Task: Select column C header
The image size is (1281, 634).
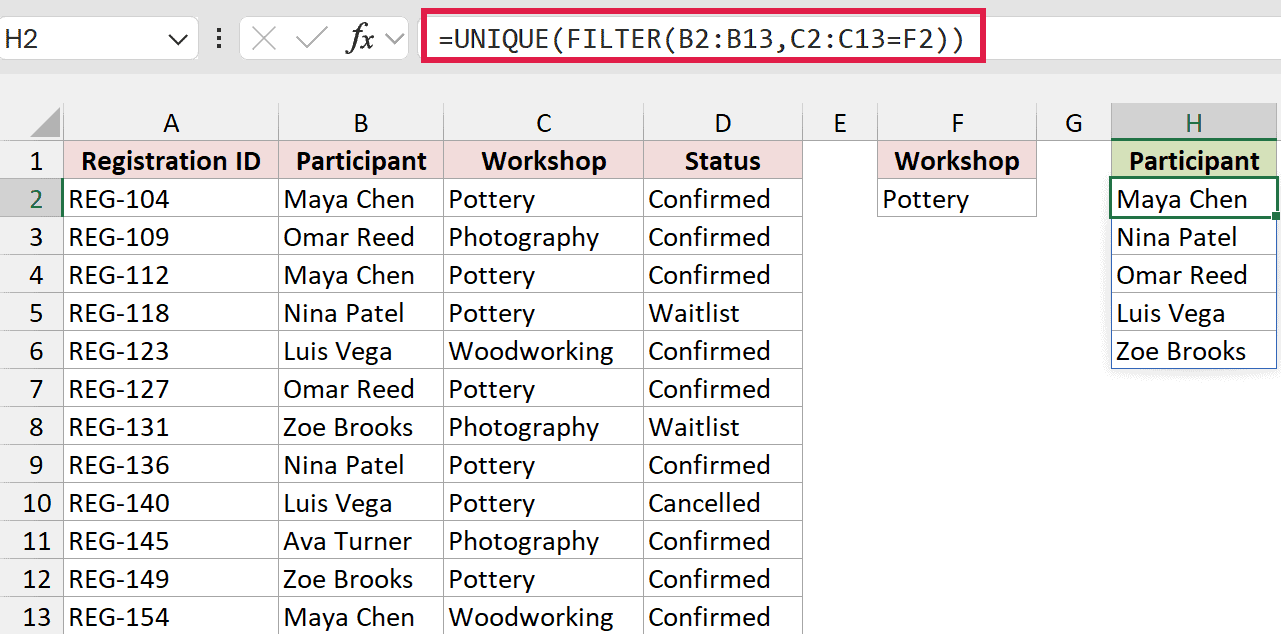Action: point(543,123)
